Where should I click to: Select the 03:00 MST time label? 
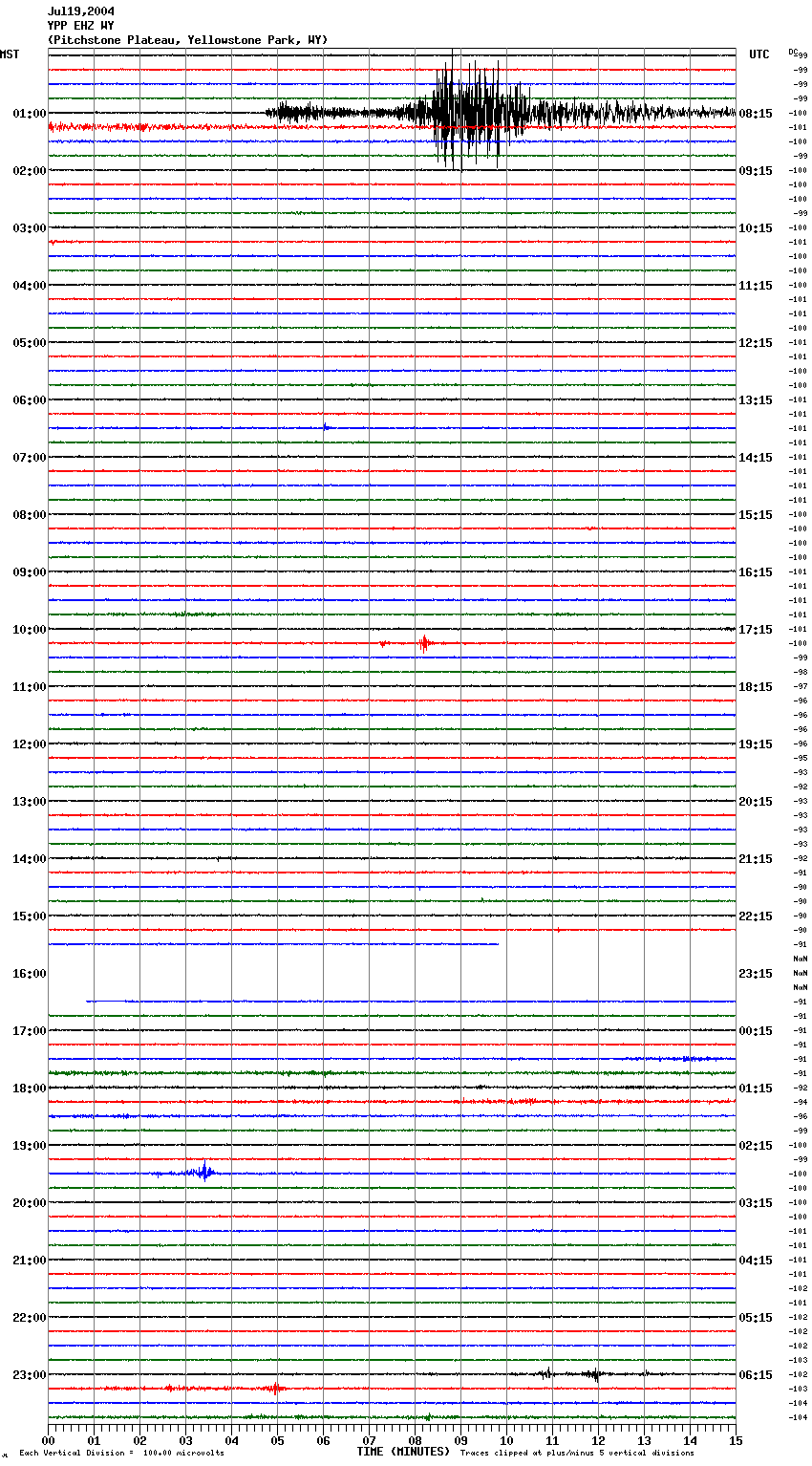pos(30,228)
